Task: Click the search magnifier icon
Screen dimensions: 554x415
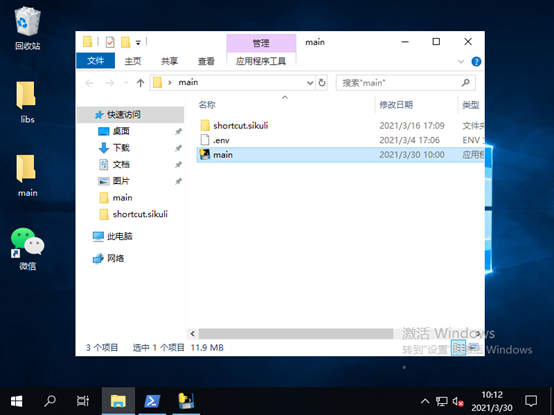Action: (x=466, y=83)
